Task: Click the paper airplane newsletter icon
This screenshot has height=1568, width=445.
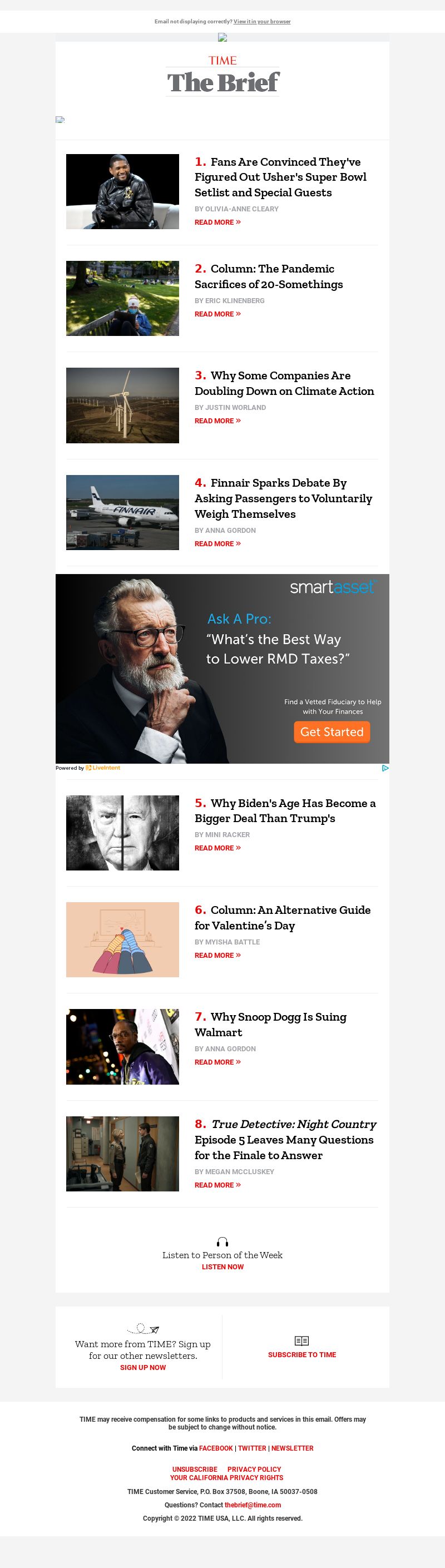Action: point(142,1329)
